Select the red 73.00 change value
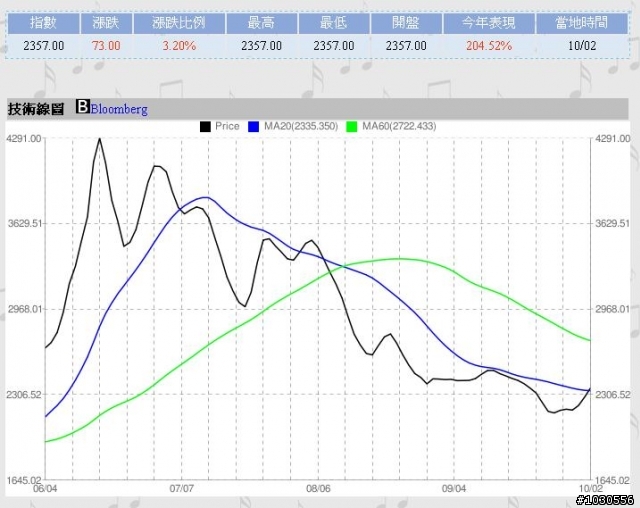 click(106, 46)
